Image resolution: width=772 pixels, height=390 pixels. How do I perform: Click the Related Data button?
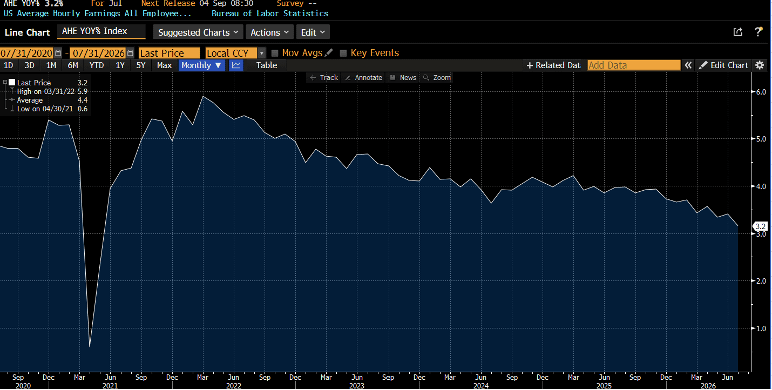click(554, 65)
